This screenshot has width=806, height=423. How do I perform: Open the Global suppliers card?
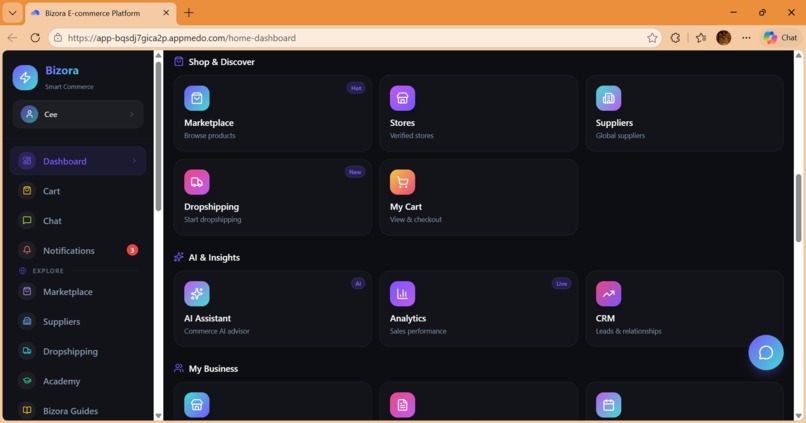(x=684, y=113)
